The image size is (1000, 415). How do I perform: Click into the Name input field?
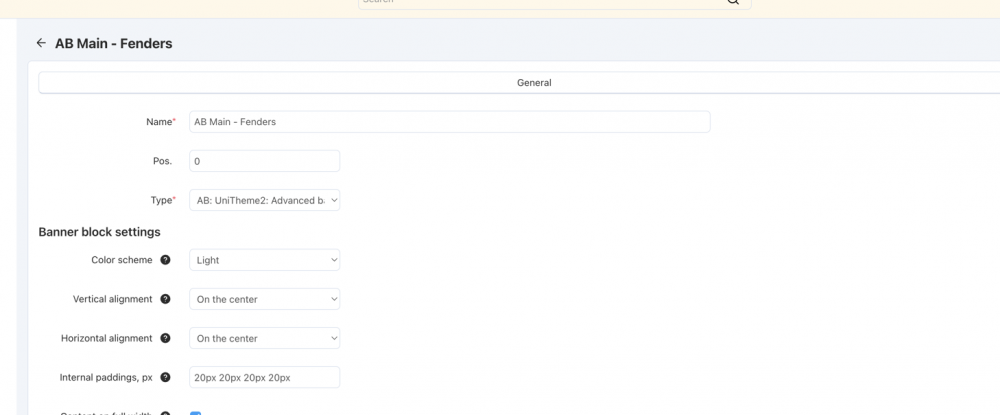(x=449, y=122)
